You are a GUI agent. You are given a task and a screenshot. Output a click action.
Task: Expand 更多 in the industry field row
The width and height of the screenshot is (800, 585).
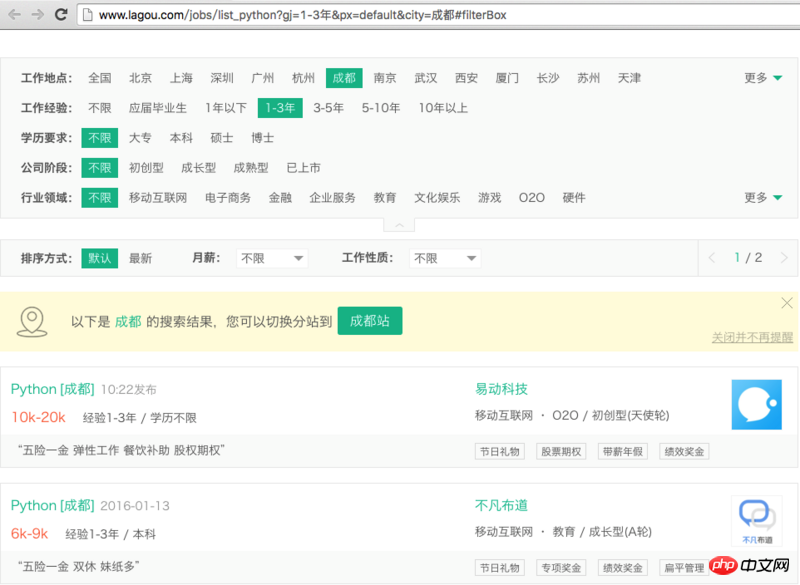(x=763, y=198)
